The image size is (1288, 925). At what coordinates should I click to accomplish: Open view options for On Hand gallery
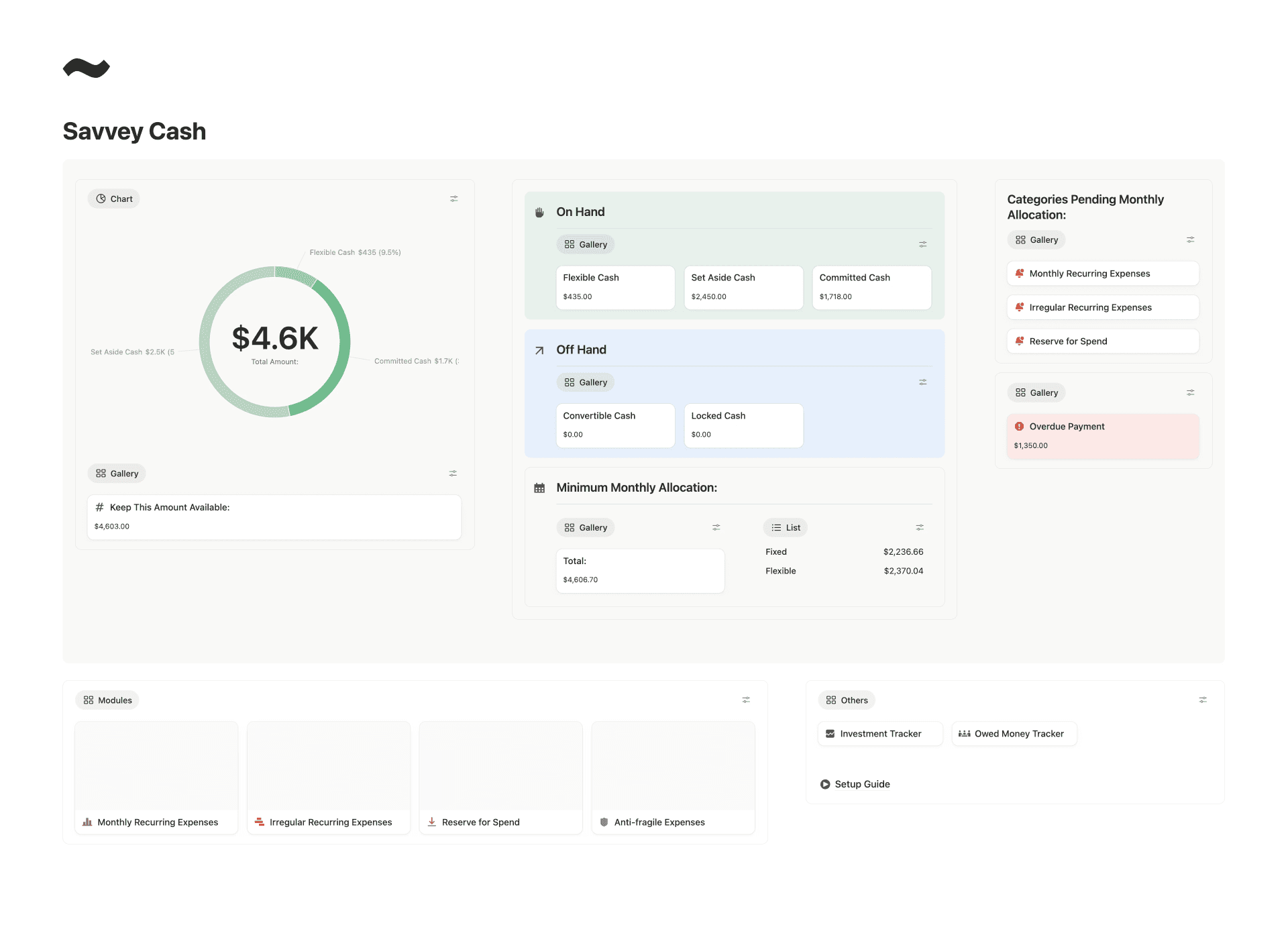[922, 244]
